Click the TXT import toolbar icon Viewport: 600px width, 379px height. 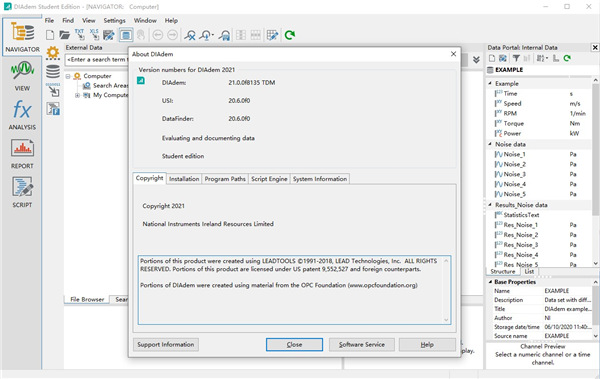click(80, 34)
